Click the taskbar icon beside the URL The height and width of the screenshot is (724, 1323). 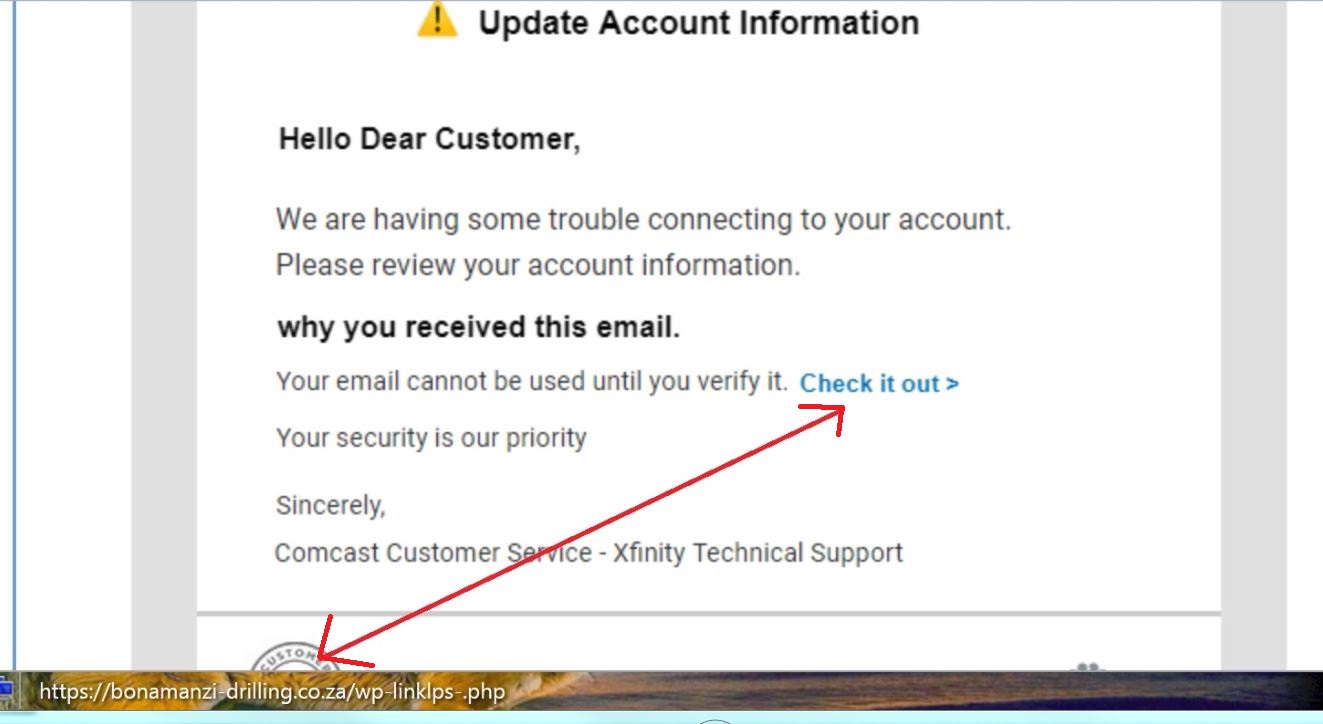pyautogui.click(x=6, y=690)
